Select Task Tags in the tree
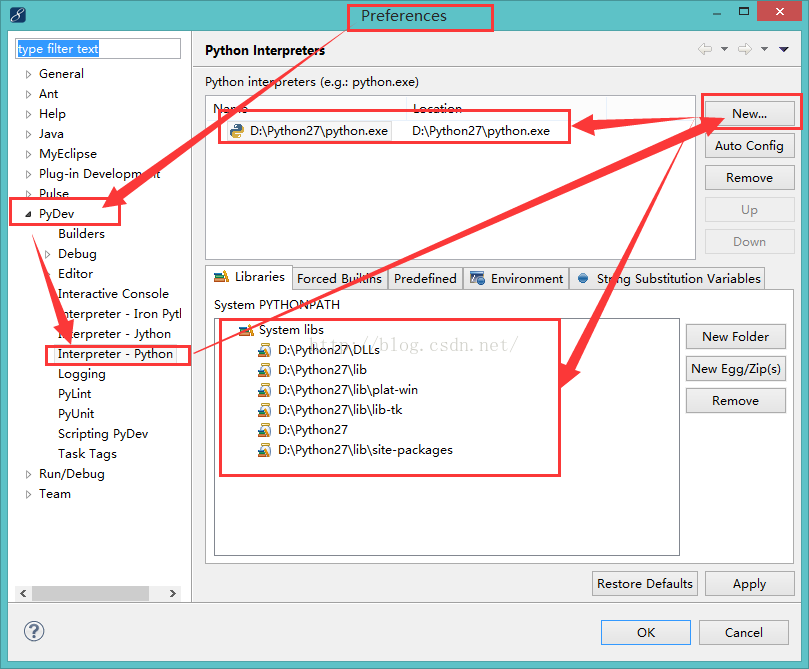The image size is (809, 669). (x=88, y=454)
